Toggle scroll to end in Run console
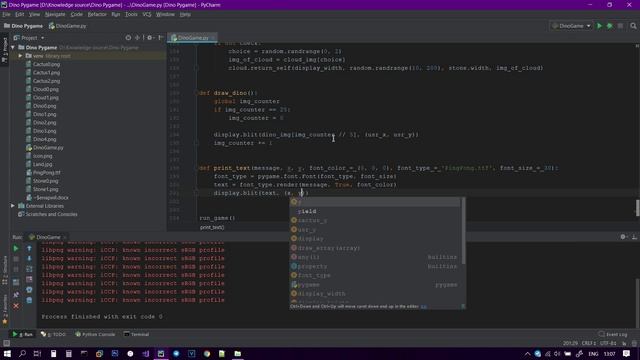 tap(29, 279)
